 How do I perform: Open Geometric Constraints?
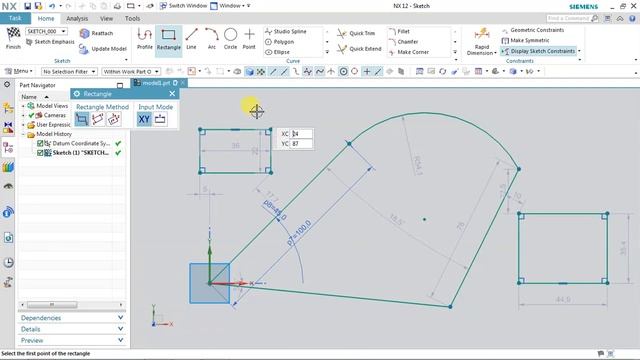point(533,30)
